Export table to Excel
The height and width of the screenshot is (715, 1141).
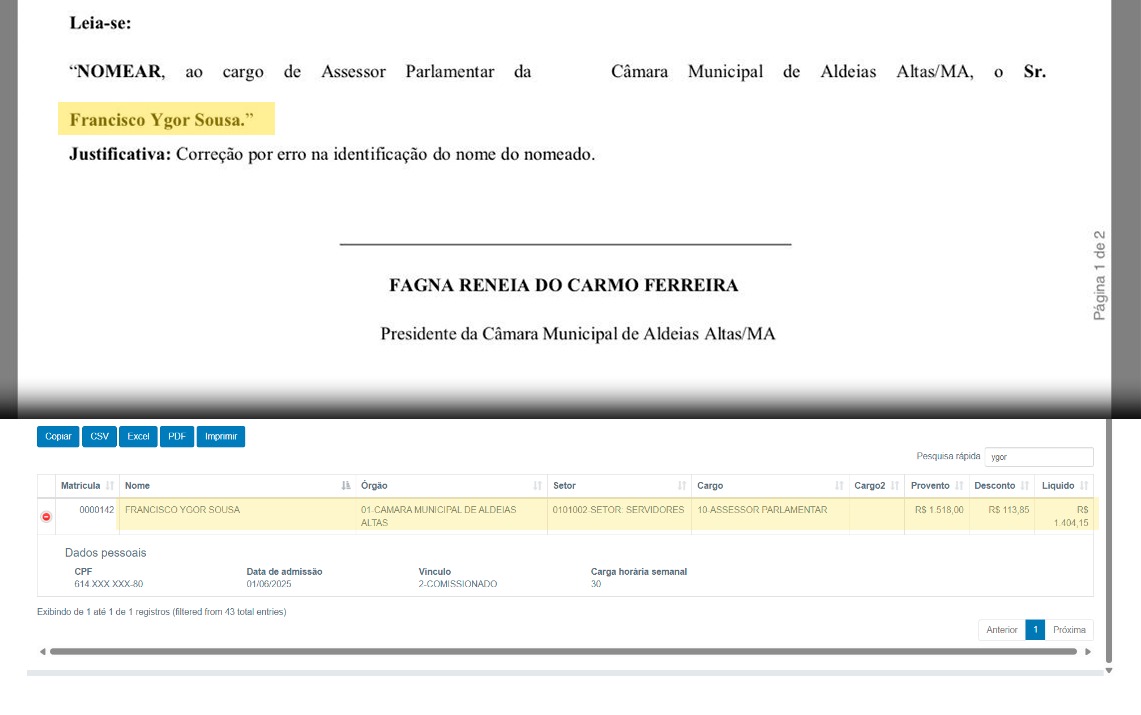pyautogui.click(x=138, y=437)
